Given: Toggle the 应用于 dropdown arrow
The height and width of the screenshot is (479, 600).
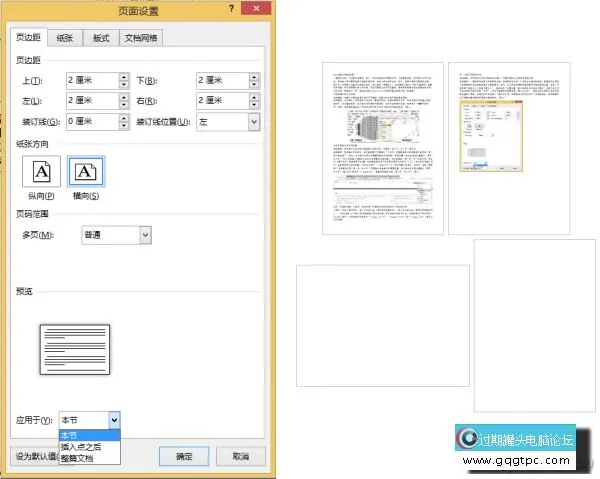Looking at the screenshot, I should pyautogui.click(x=114, y=420).
